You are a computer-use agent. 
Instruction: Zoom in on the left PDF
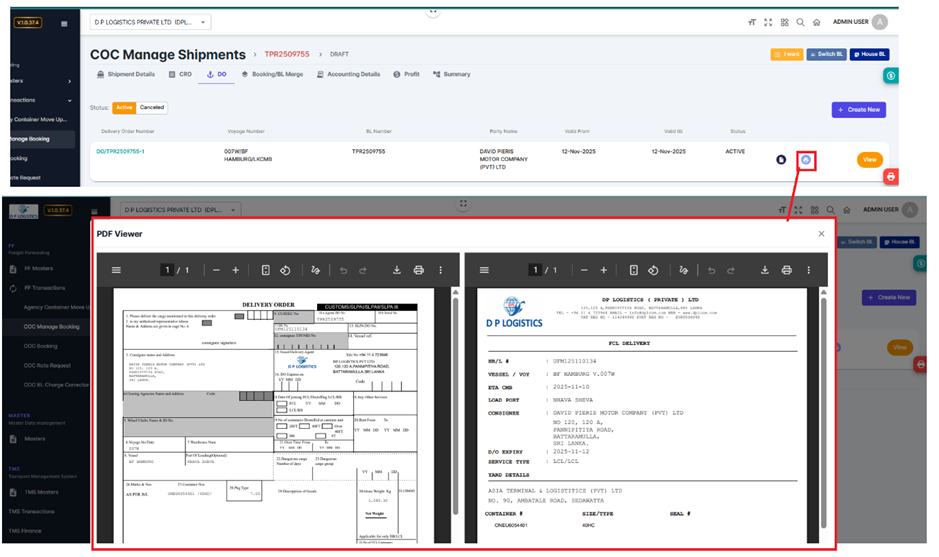coord(236,270)
